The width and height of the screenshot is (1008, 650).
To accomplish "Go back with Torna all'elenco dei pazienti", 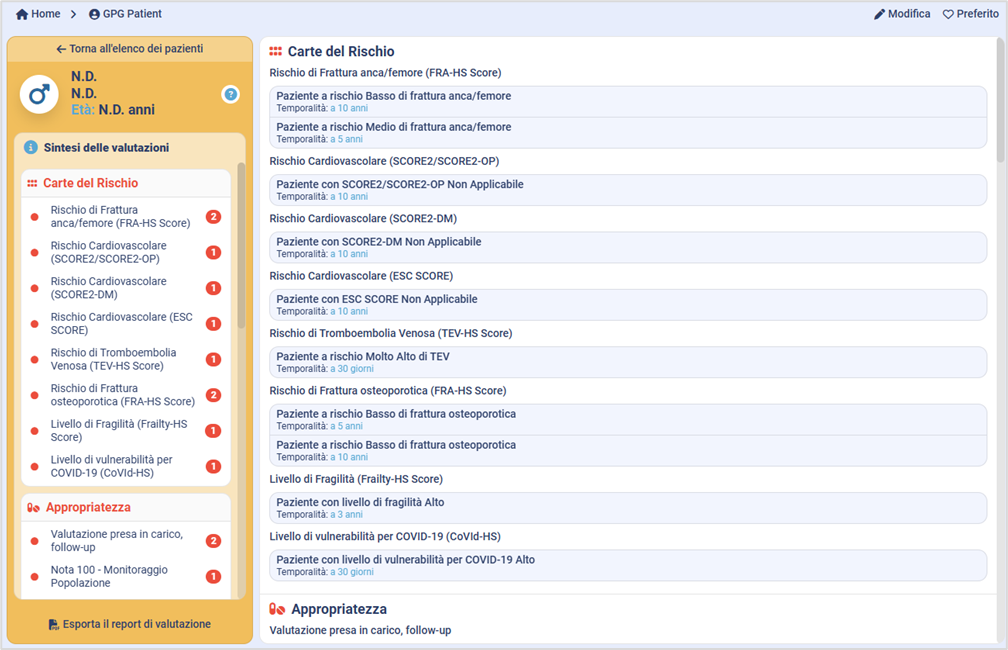I will coord(130,49).
